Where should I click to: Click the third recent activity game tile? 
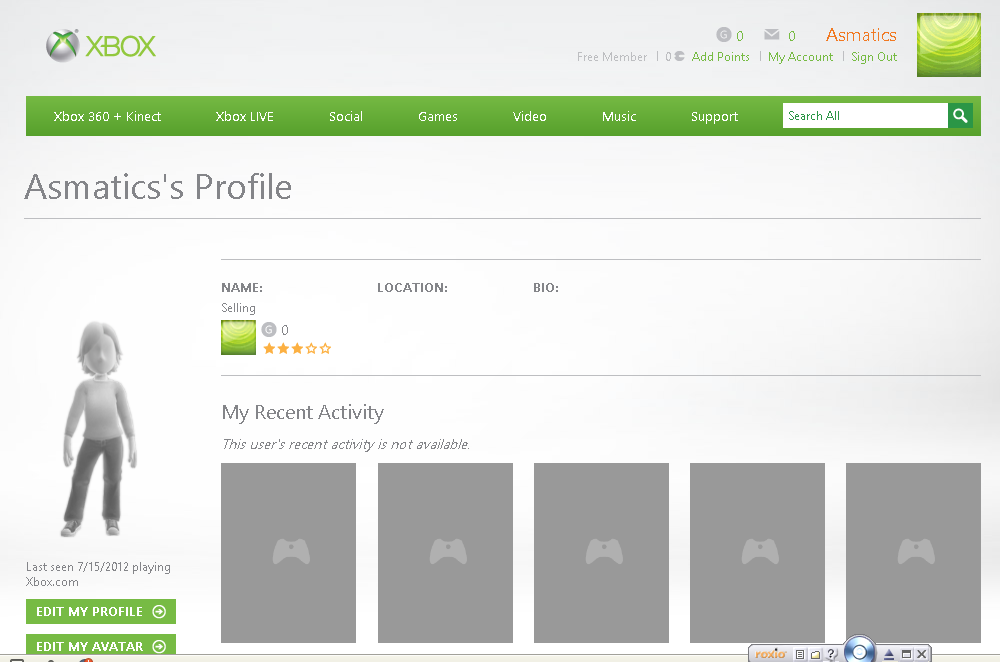[601, 552]
